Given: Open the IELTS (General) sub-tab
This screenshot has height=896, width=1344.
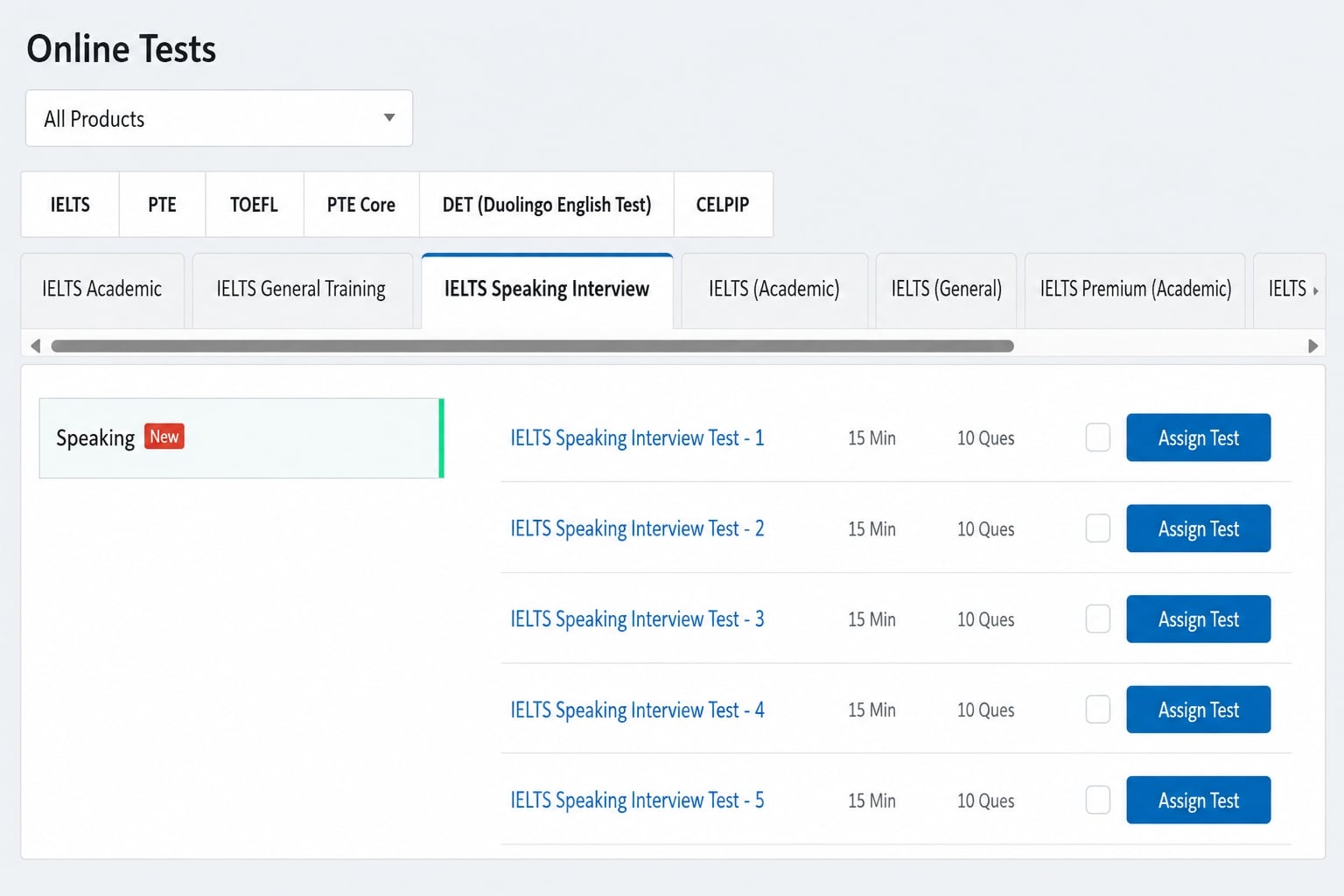Looking at the screenshot, I should click(946, 290).
